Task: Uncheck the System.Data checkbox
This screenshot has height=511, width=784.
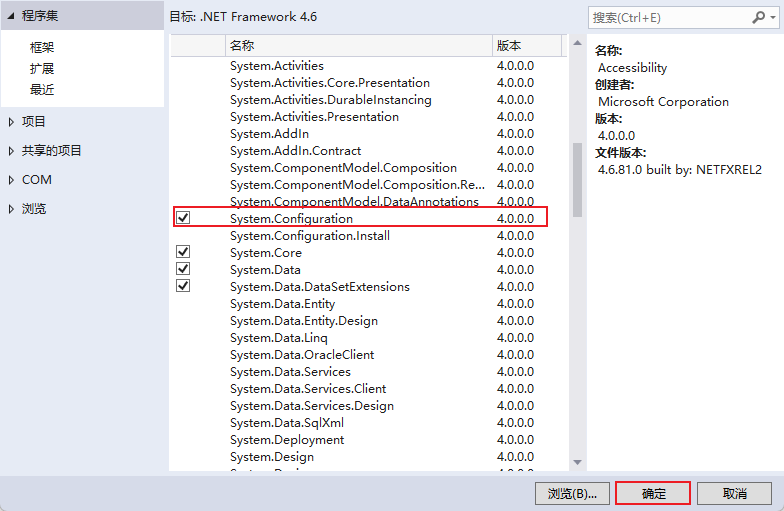Action: click(x=184, y=268)
